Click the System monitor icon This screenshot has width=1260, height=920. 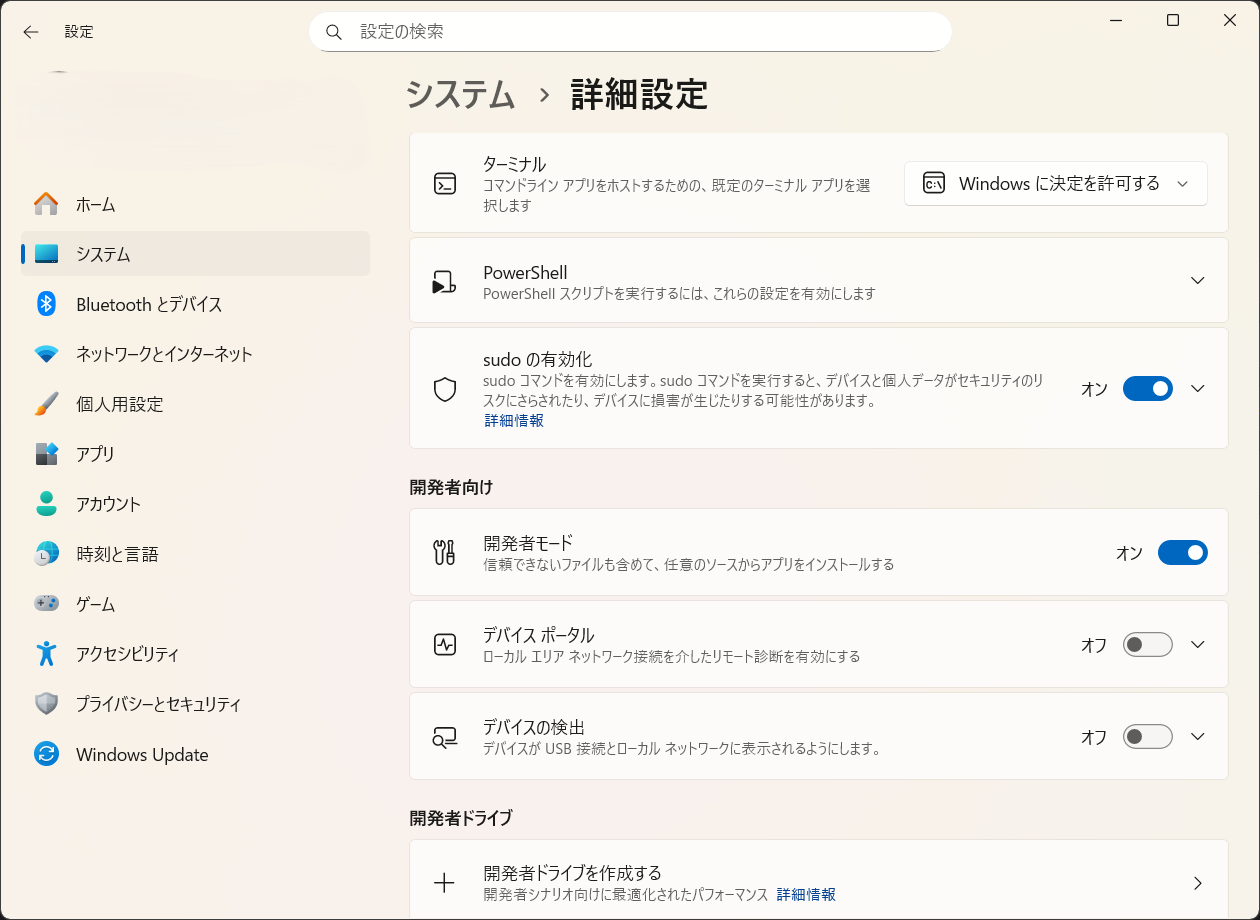click(x=46, y=254)
